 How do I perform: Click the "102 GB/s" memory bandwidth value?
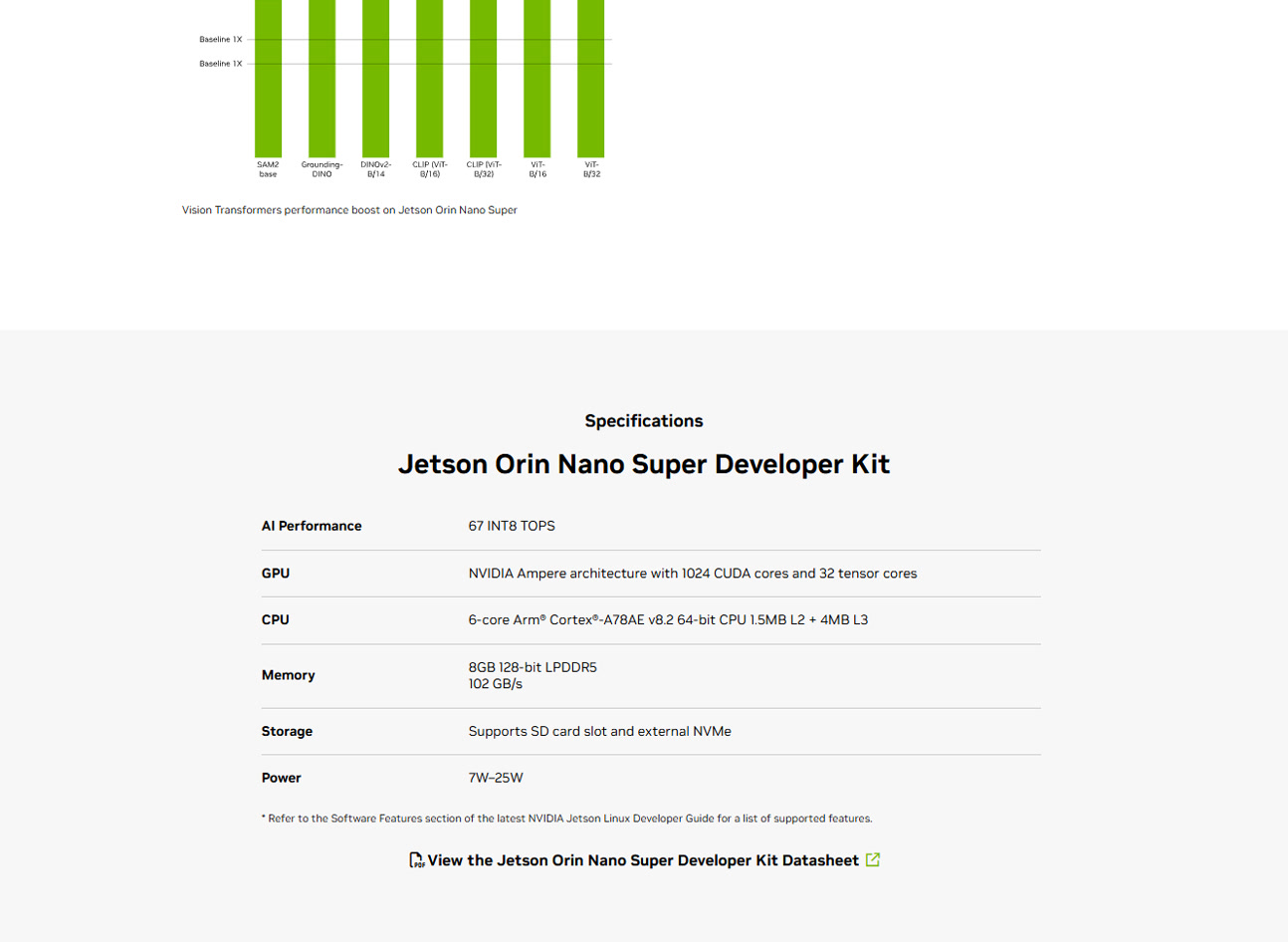coord(496,684)
